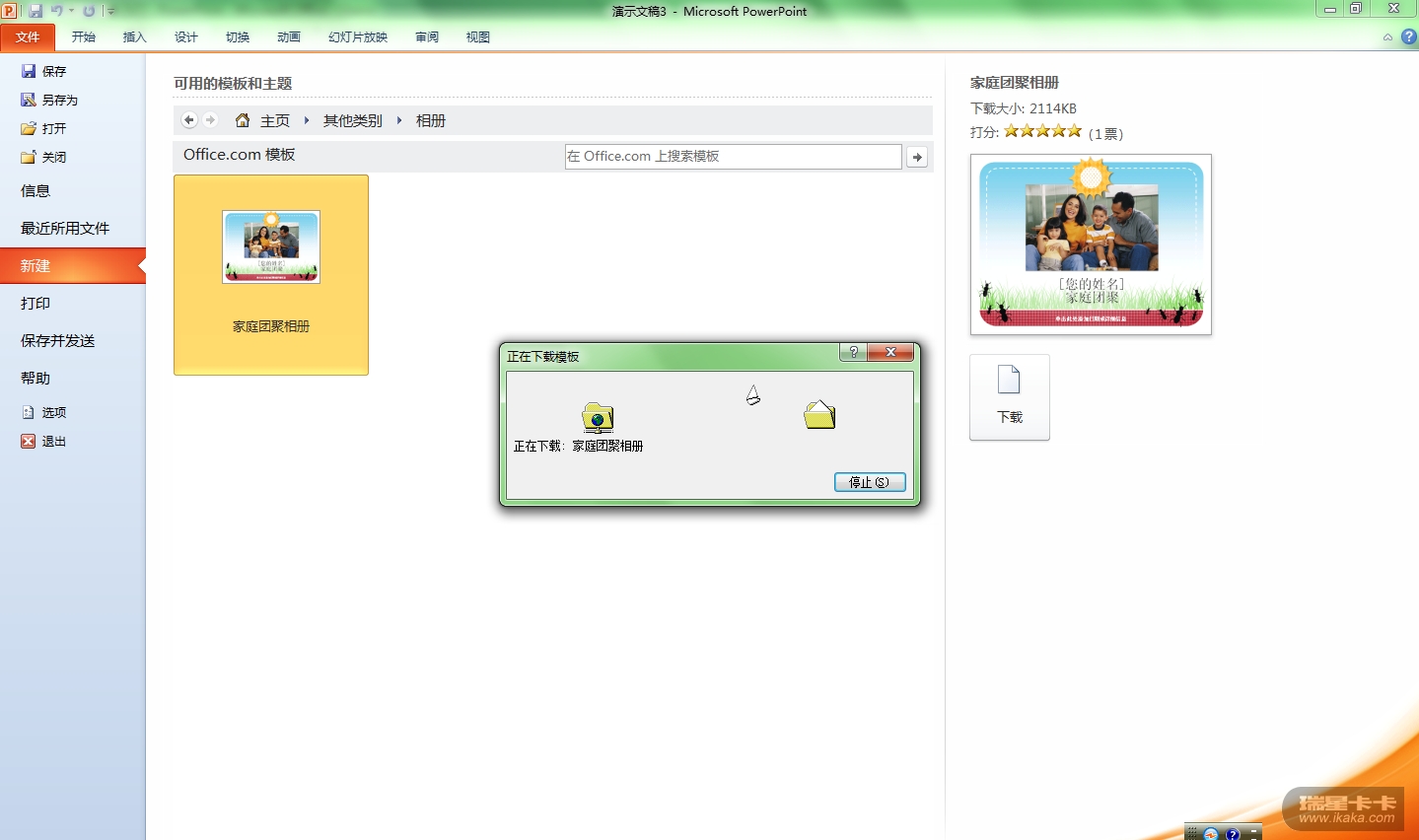This screenshot has width=1419, height=840.
Task: Click 相册 in the template breadcrumb
Action: pos(431,120)
